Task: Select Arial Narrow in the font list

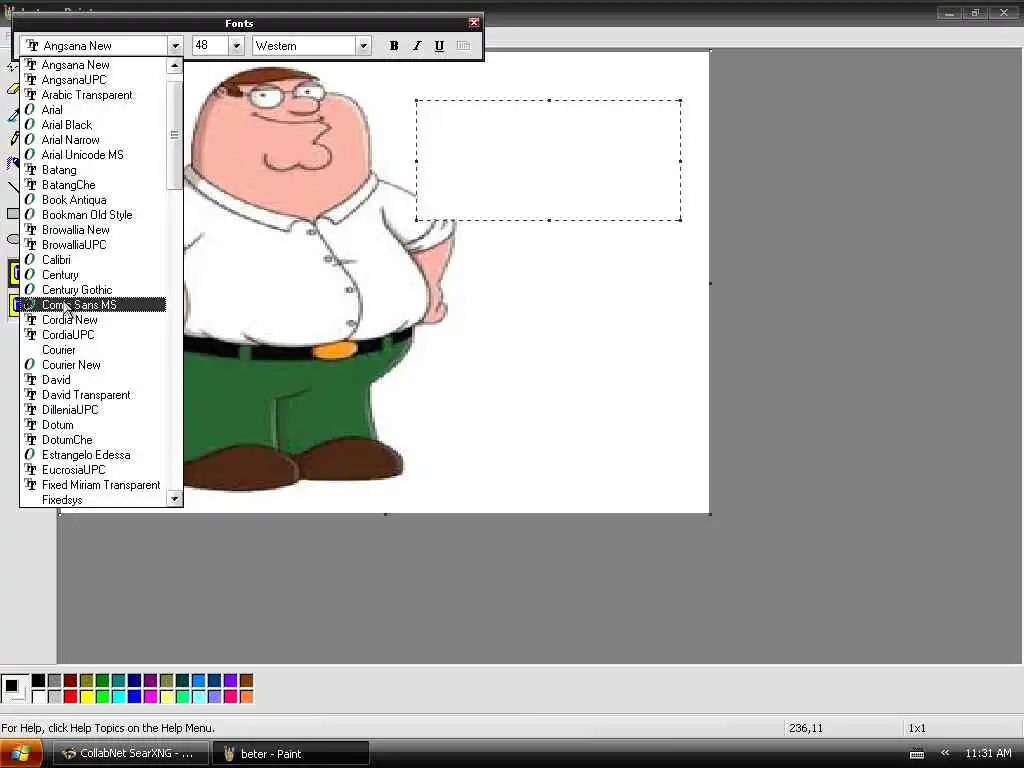Action: [x=93, y=140]
